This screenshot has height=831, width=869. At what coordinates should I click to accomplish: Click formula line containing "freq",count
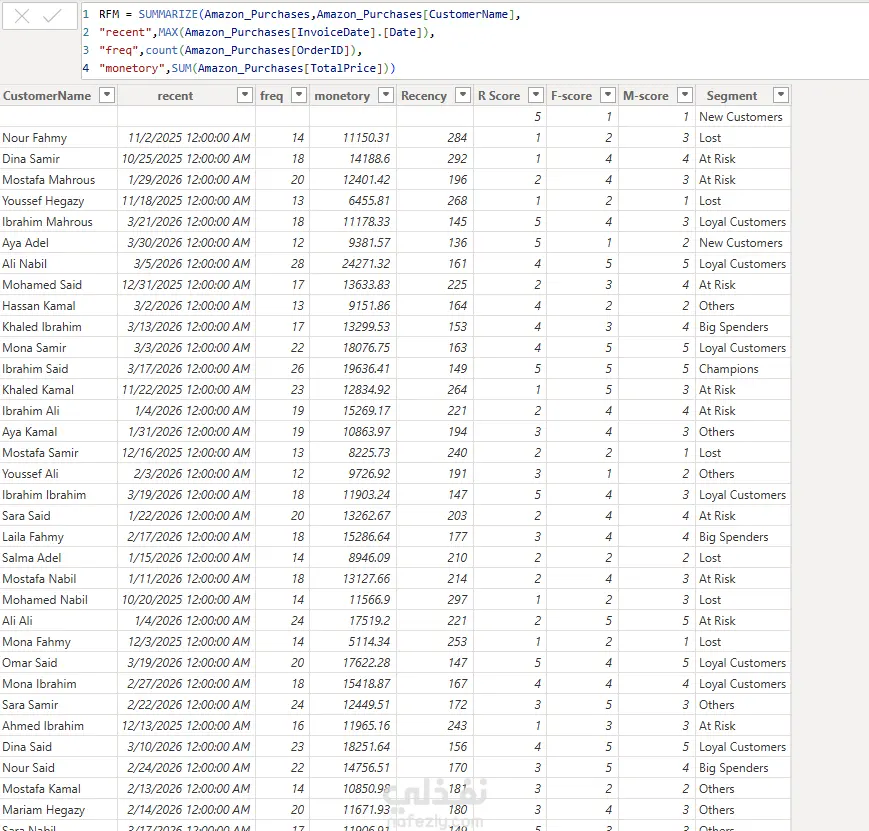pyautogui.click(x=230, y=50)
